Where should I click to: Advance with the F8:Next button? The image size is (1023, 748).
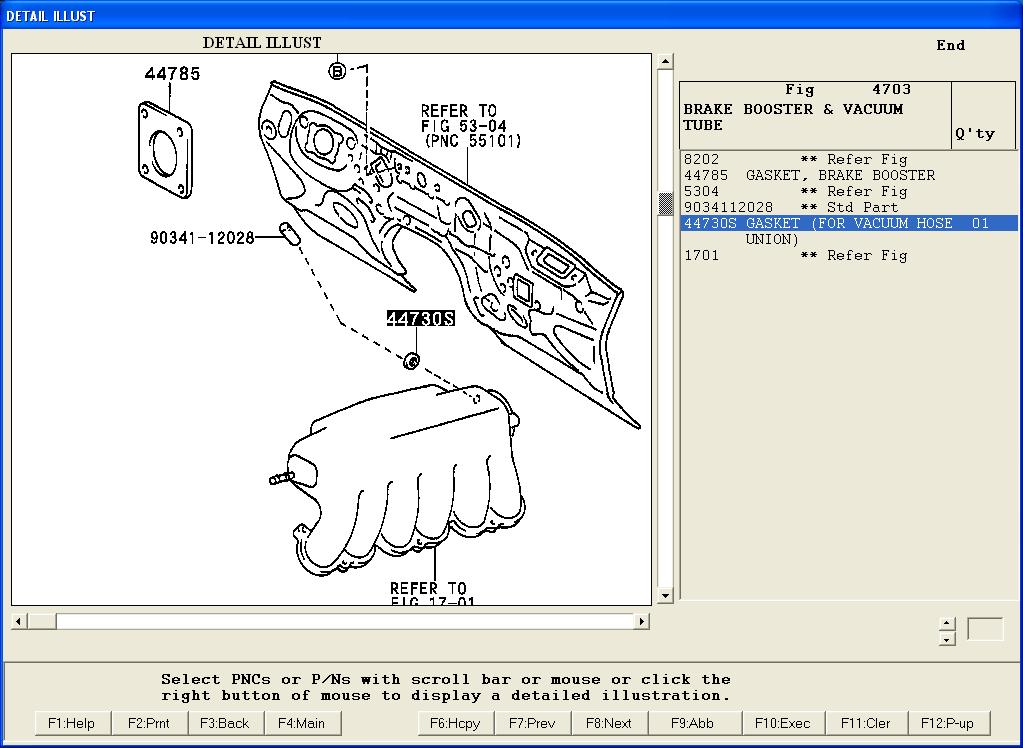(x=609, y=723)
